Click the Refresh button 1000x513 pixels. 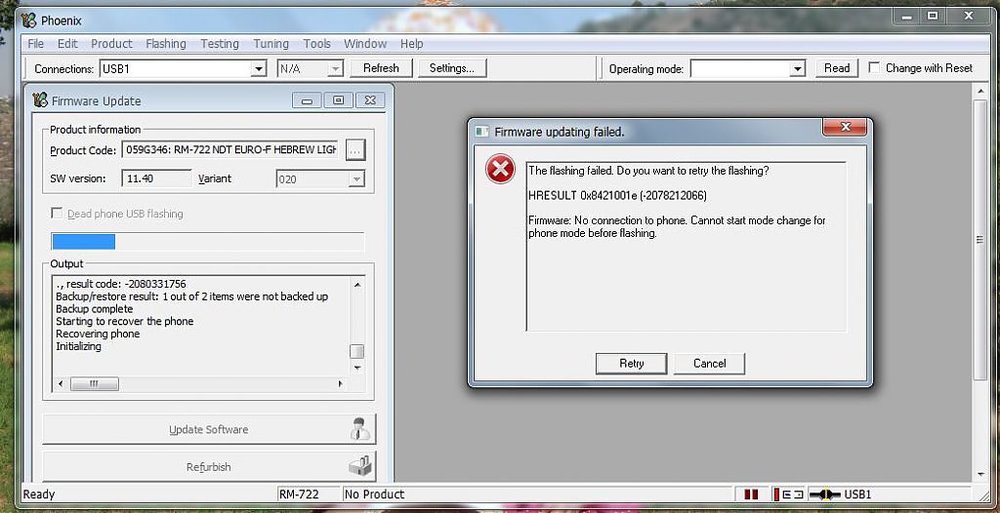(381, 68)
